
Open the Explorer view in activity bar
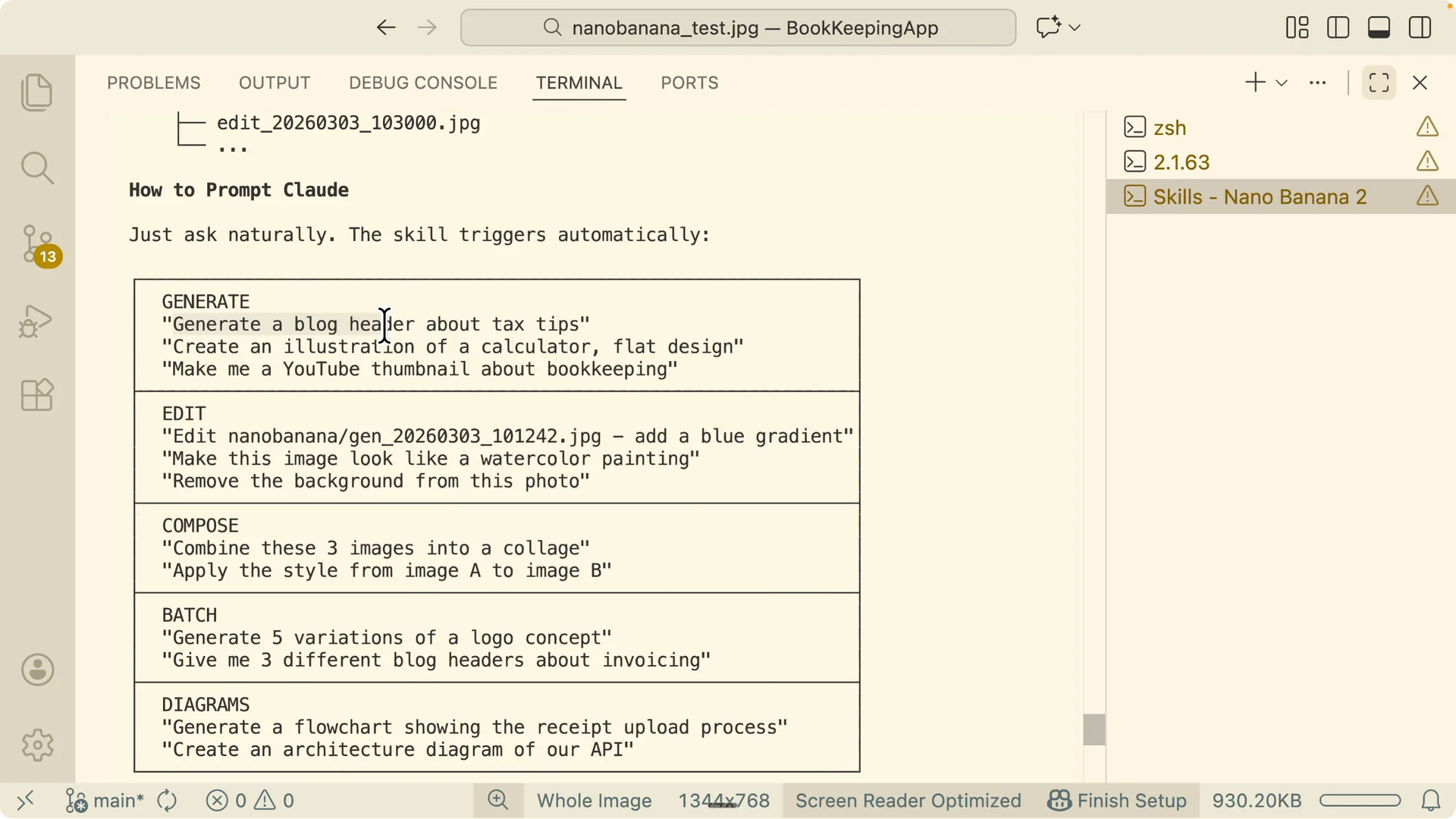pyautogui.click(x=37, y=93)
